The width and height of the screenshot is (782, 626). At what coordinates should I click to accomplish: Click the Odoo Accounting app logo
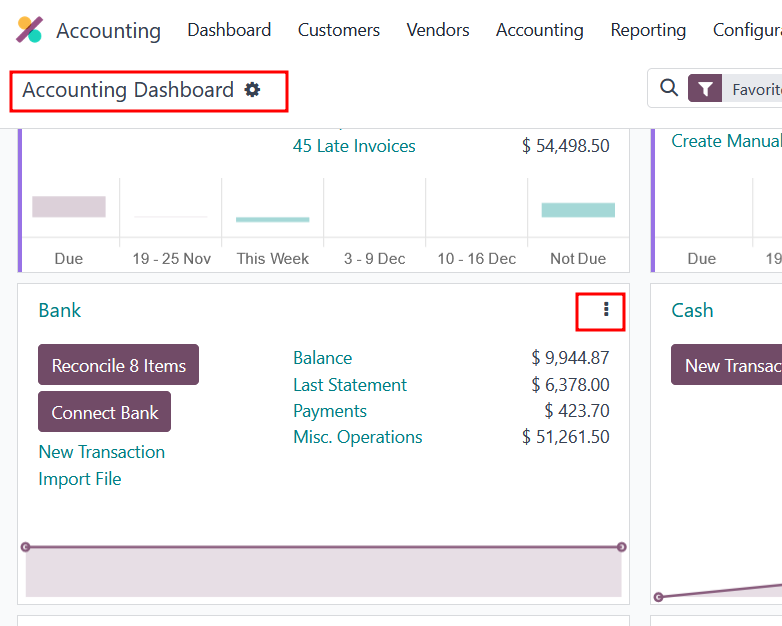point(29,30)
